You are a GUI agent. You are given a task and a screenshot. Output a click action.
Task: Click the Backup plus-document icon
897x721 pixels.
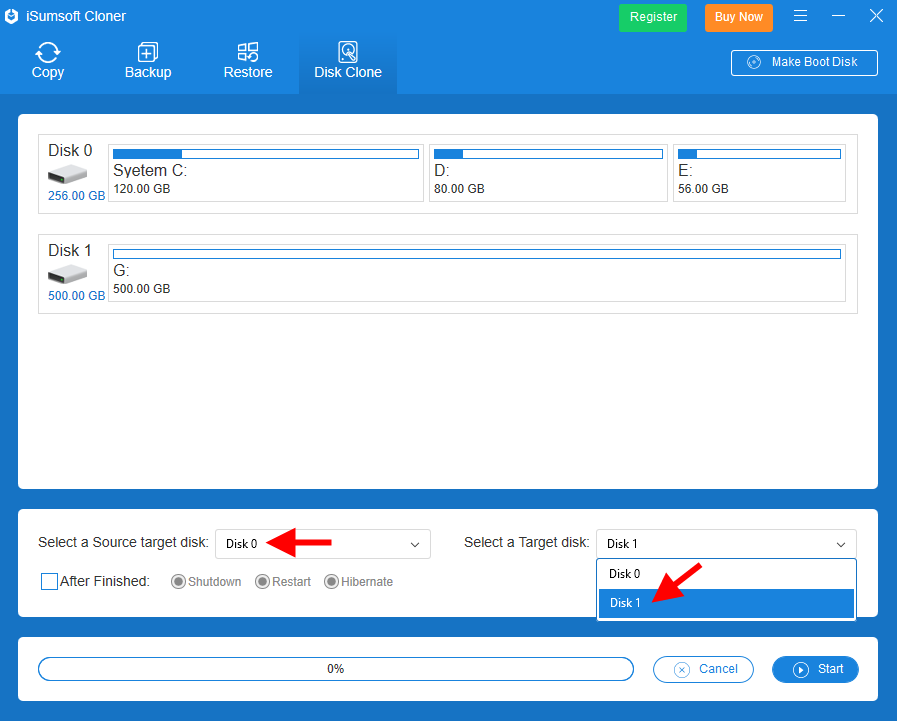tap(148, 52)
